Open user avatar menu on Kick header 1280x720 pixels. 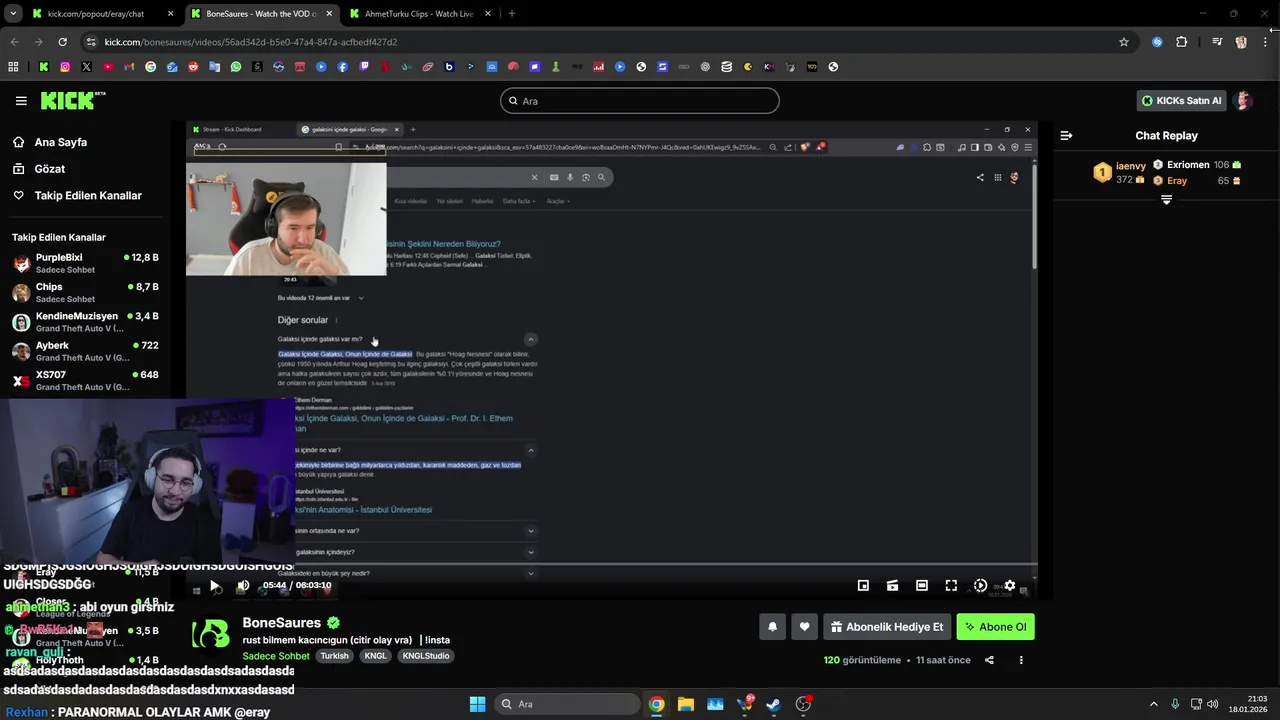pos(1243,100)
